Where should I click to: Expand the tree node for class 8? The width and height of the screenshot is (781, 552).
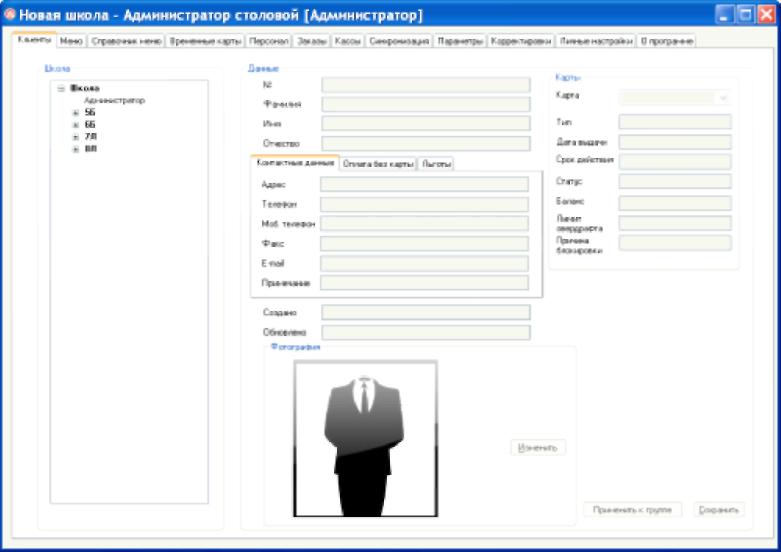pyautogui.click(x=76, y=149)
